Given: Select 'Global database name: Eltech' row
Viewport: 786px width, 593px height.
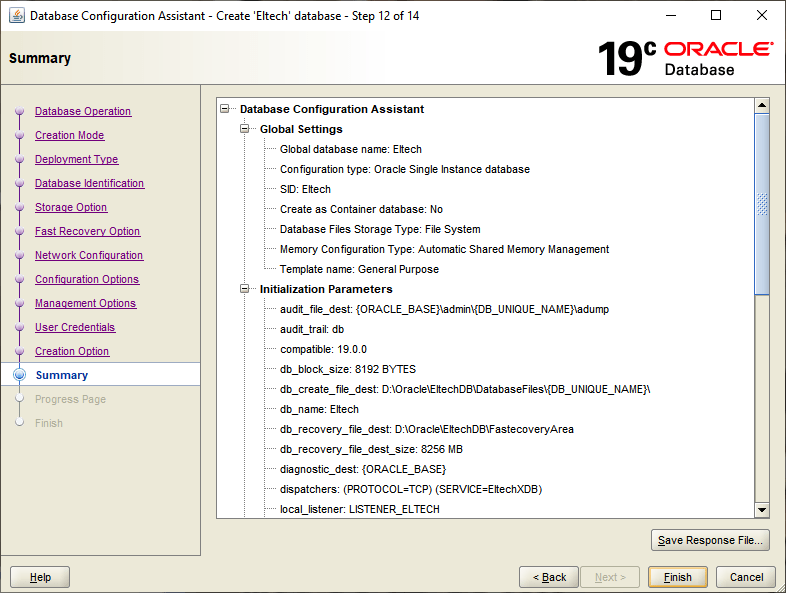Looking at the screenshot, I should click(x=351, y=149).
